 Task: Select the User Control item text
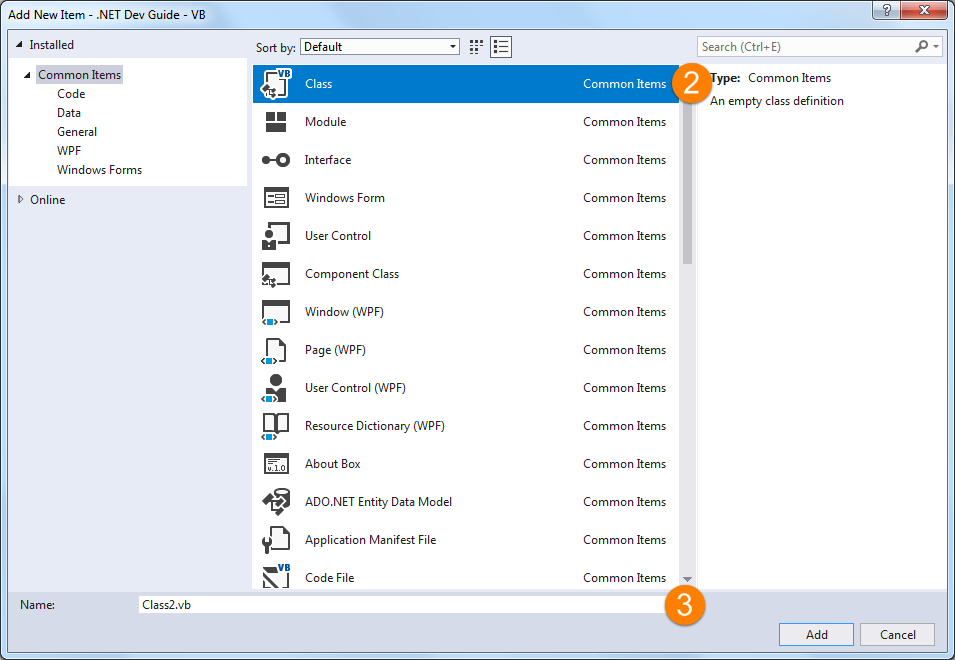(x=338, y=236)
